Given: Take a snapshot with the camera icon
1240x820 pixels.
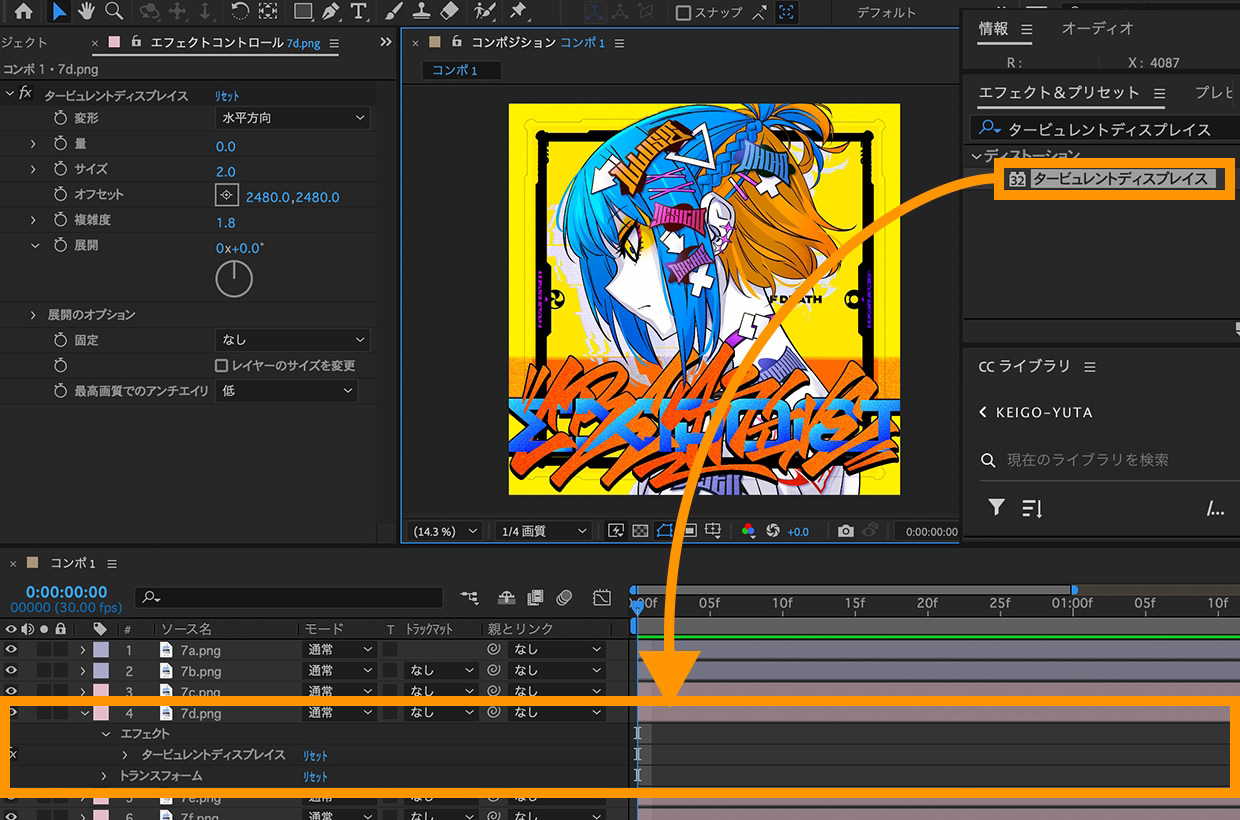Looking at the screenshot, I should tap(846, 531).
